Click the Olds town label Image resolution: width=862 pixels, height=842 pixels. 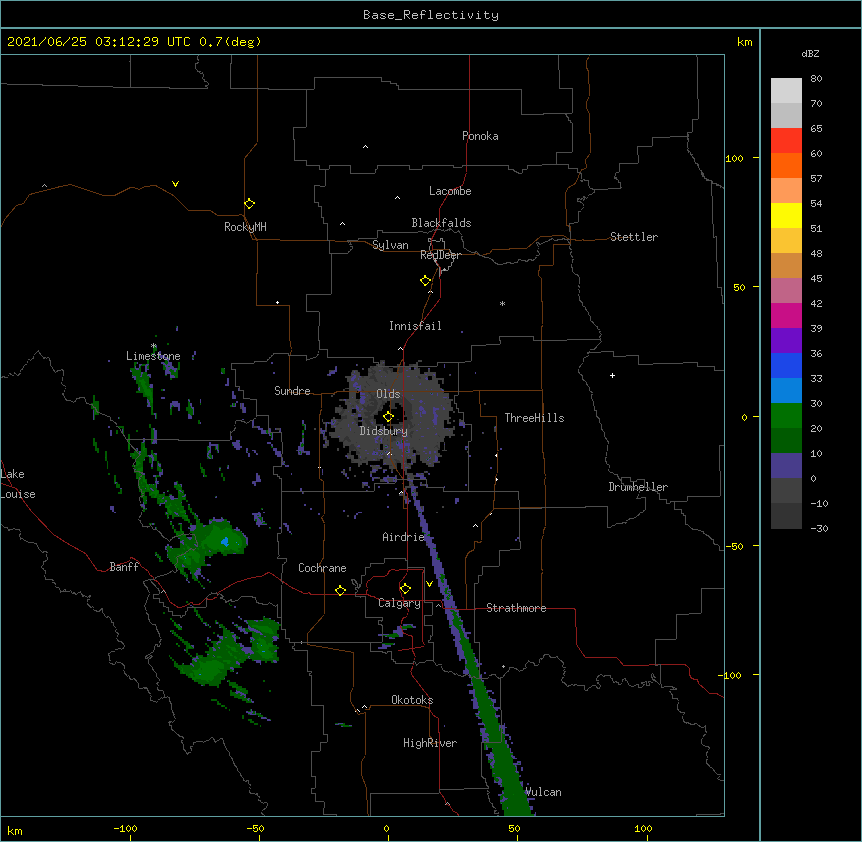coord(388,394)
